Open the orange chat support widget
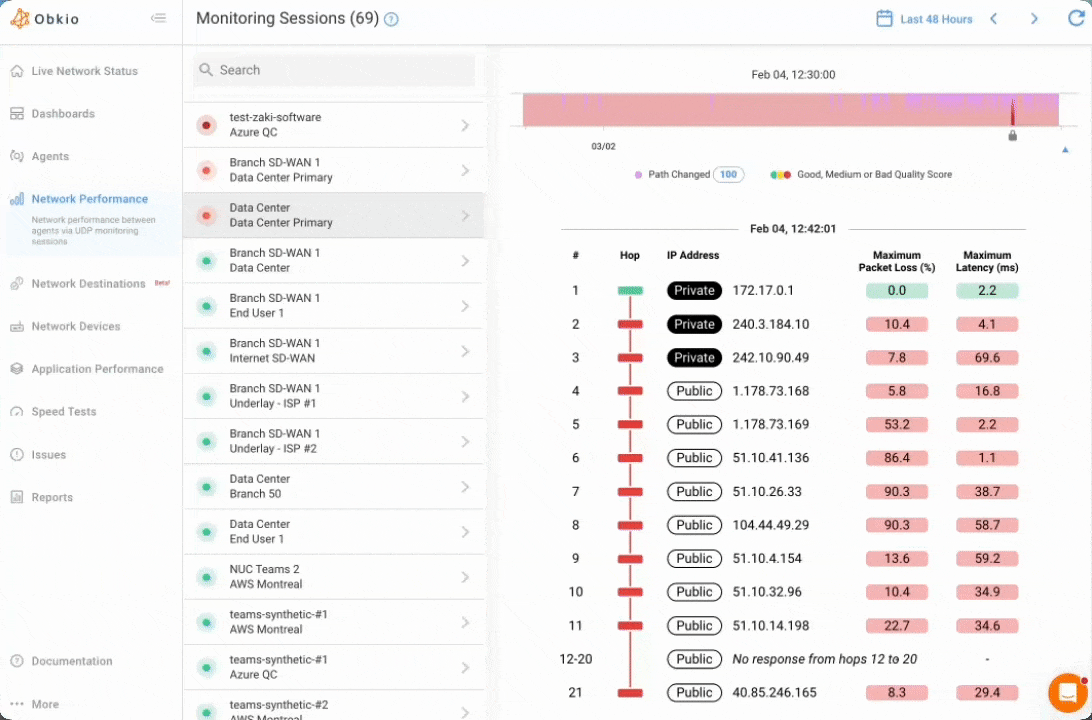Viewport: 1092px width, 720px height. (x=1067, y=692)
